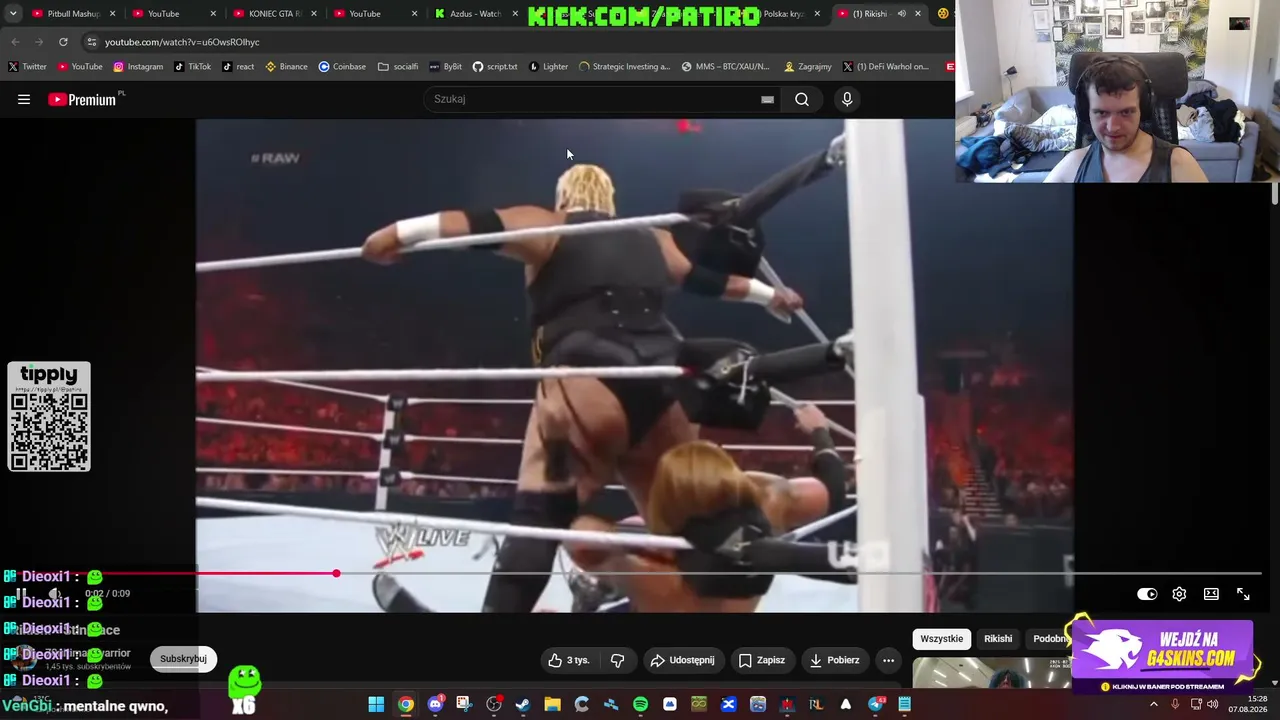Open the Twitter bookmark
This screenshot has height=720, width=1280.
[x=27, y=67]
